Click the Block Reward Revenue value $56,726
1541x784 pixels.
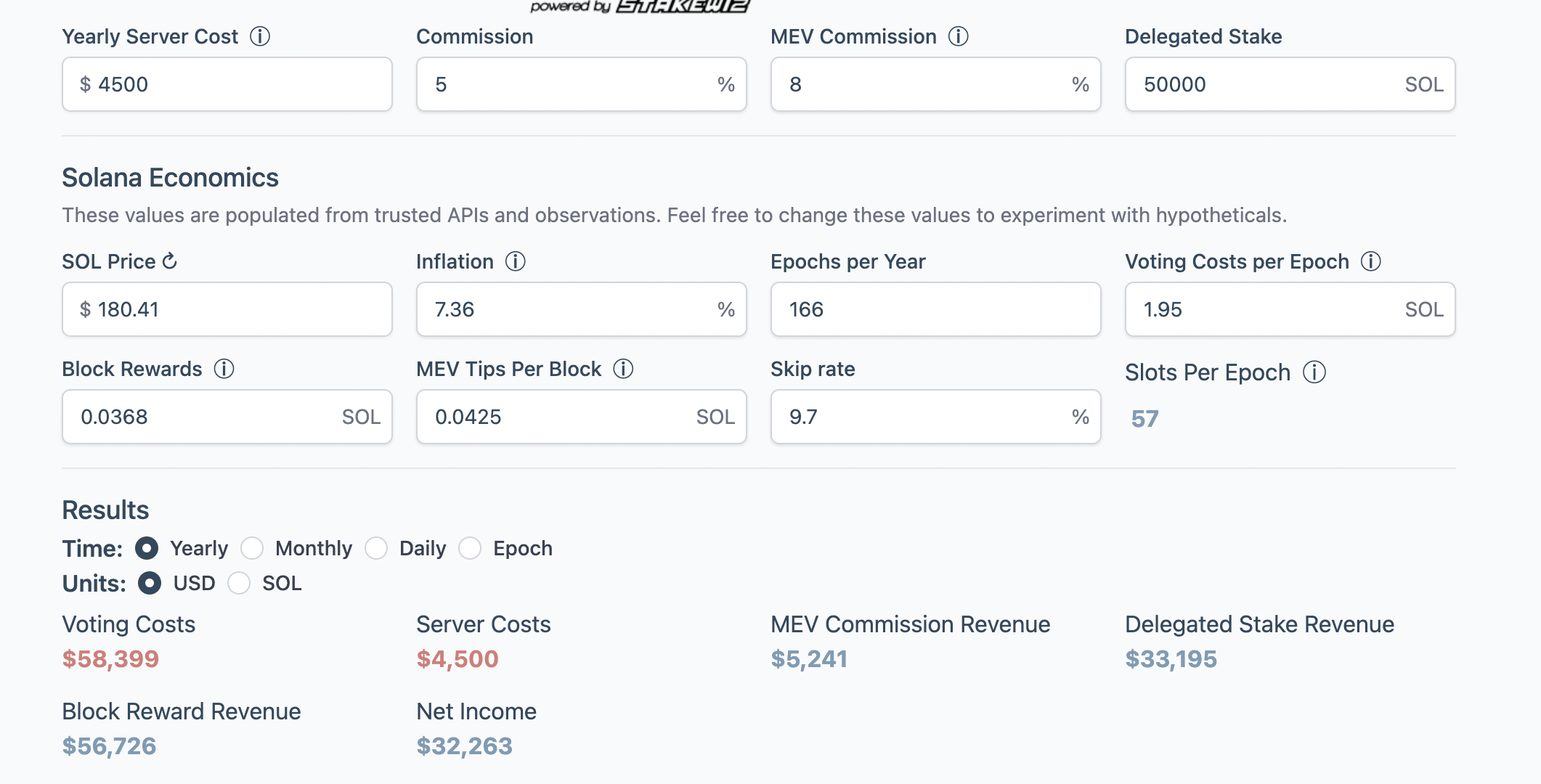pos(109,746)
